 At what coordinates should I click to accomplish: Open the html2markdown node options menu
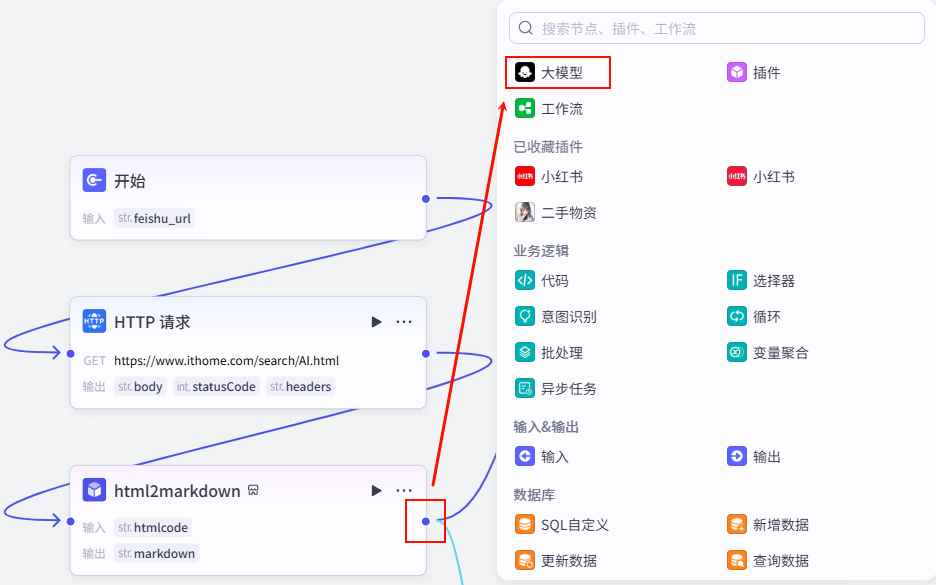tap(404, 490)
